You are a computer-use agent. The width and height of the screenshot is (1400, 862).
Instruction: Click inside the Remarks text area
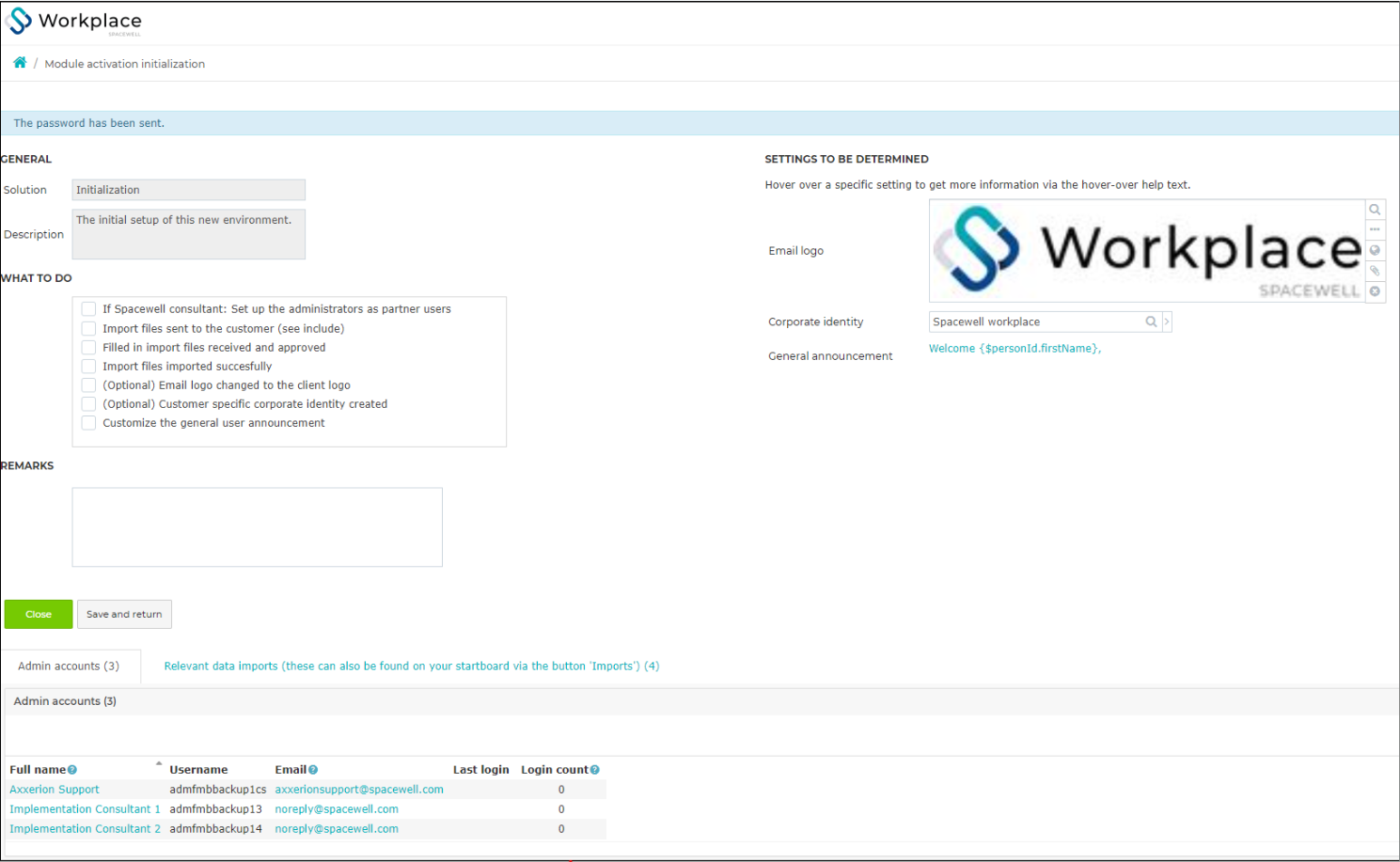(257, 526)
